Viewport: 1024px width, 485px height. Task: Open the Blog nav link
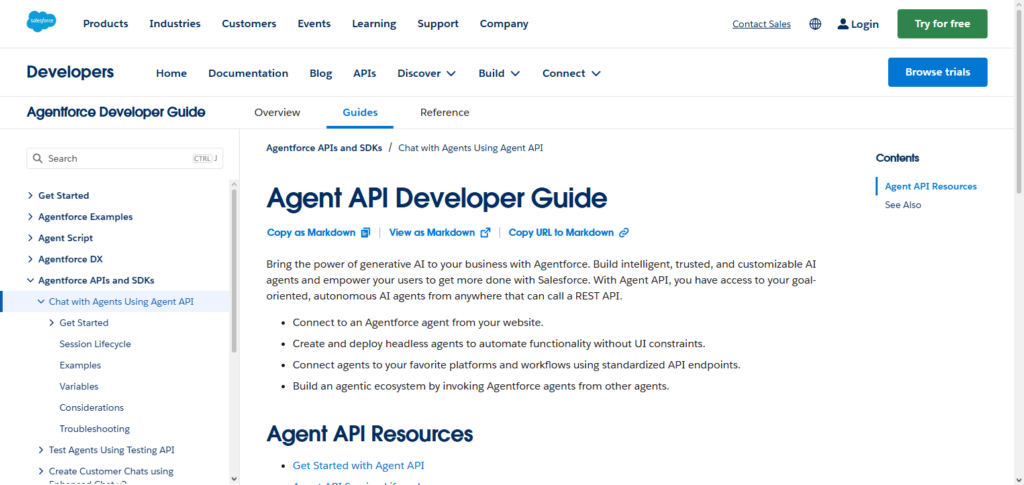pos(321,73)
